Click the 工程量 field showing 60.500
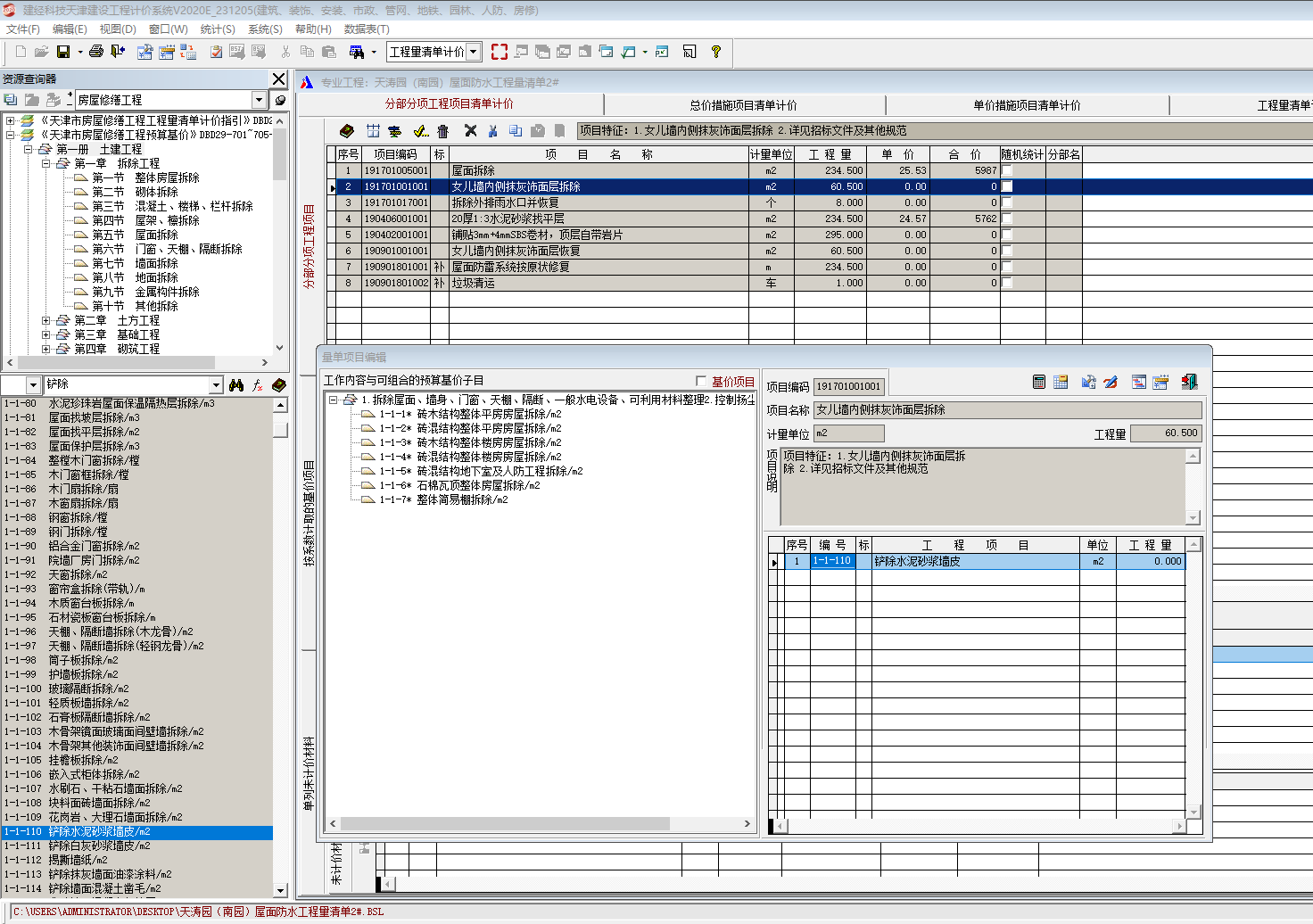The image size is (1313, 924). pyautogui.click(x=1166, y=433)
